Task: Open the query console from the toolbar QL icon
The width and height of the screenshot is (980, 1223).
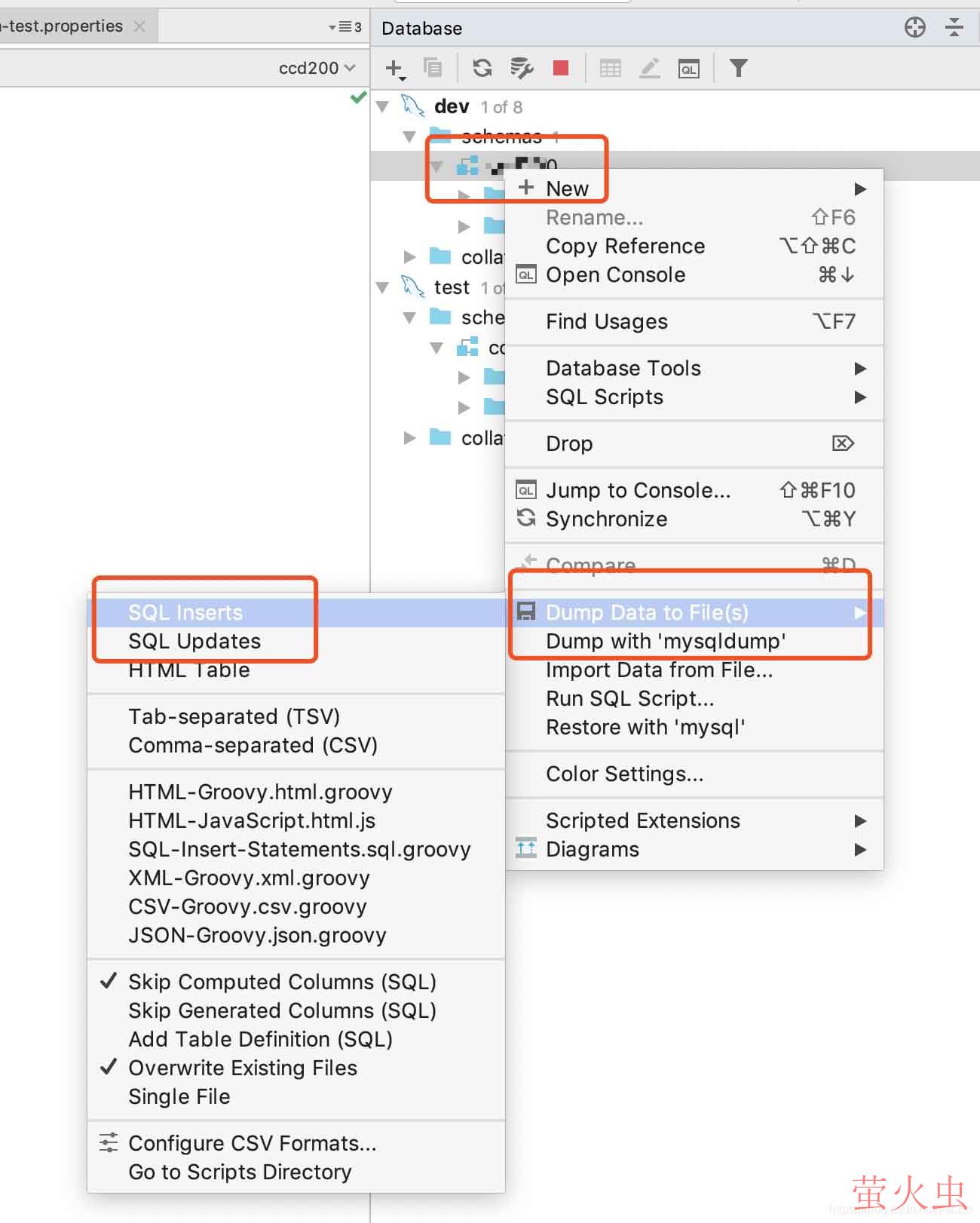Action: [x=689, y=69]
